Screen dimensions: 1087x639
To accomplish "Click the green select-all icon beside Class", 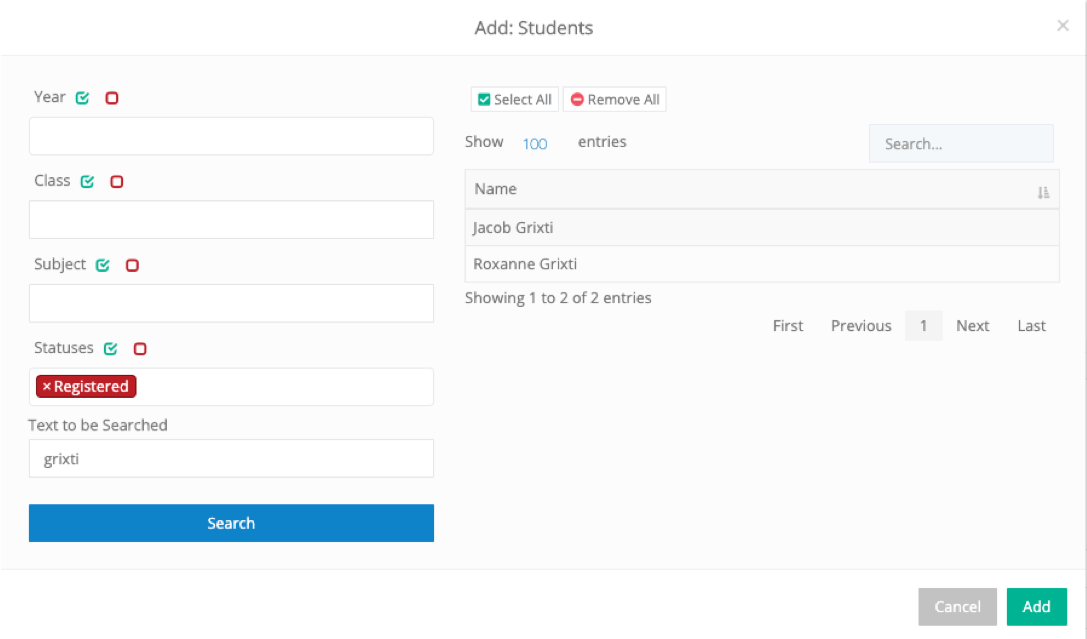I will (86, 181).
